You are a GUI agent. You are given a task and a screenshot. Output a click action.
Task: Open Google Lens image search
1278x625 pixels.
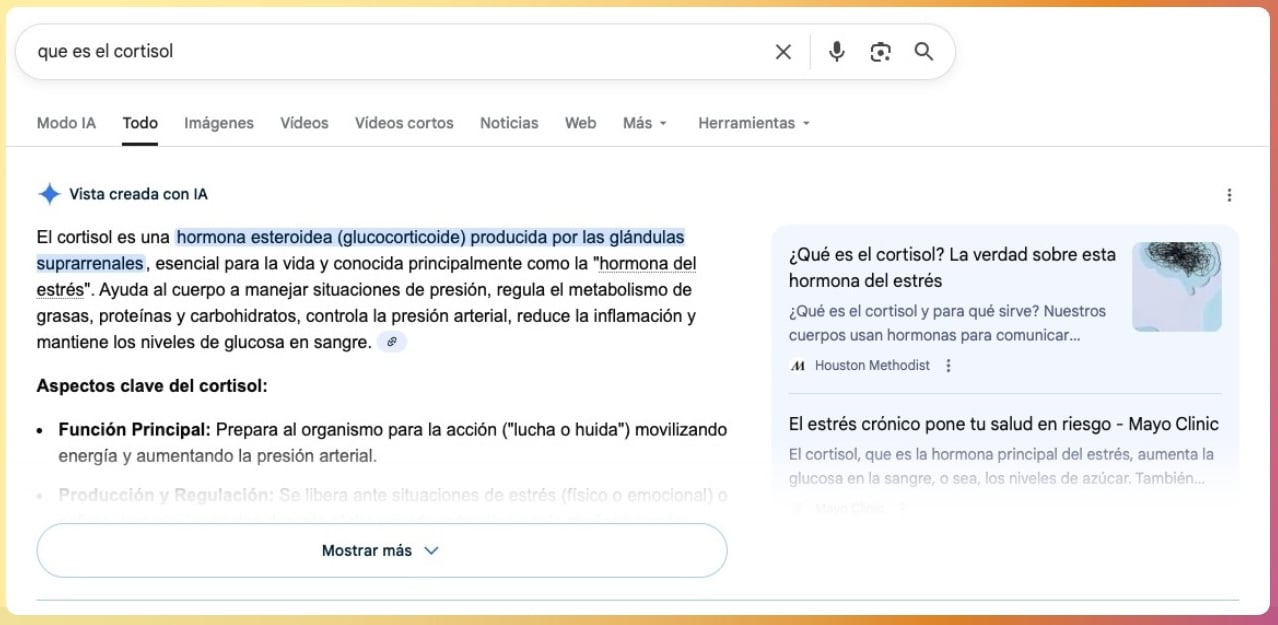coord(881,51)
